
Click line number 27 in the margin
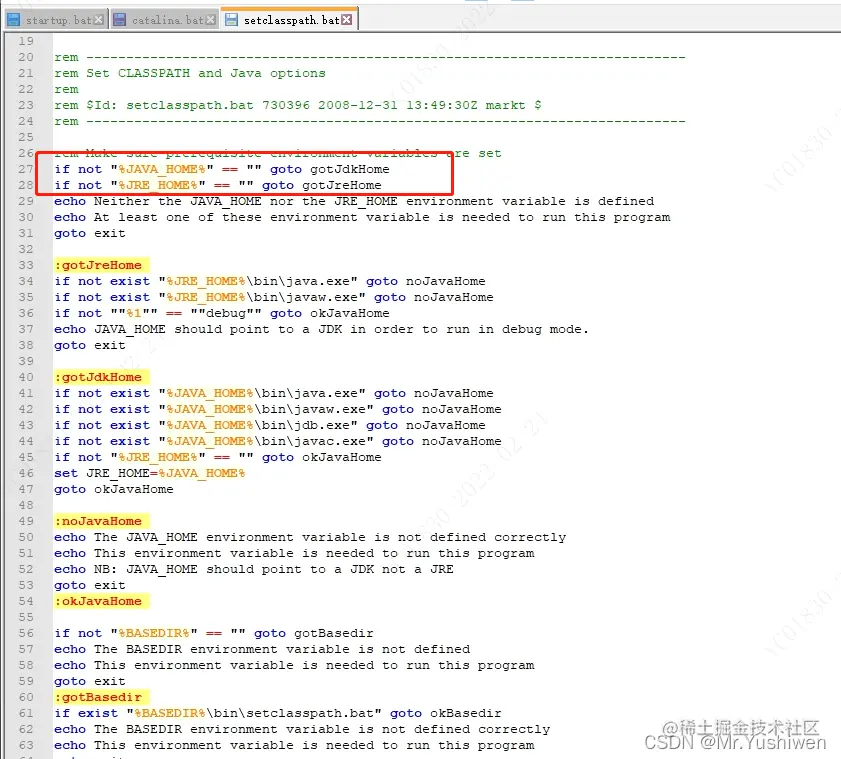(25, 169)
